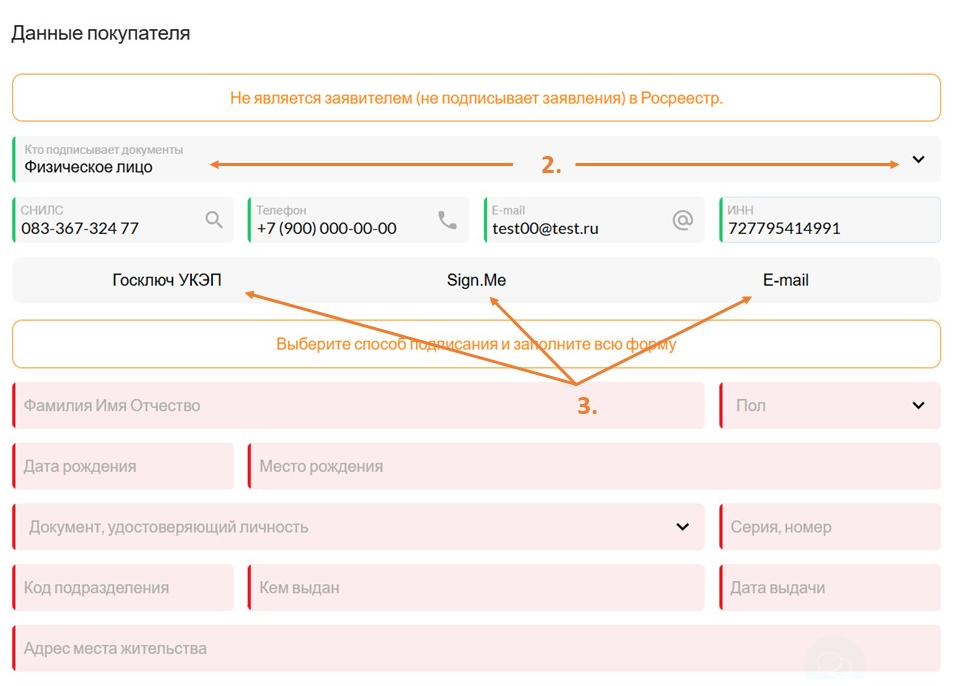Choose E-mail as signing method

(x=786, y=280)
